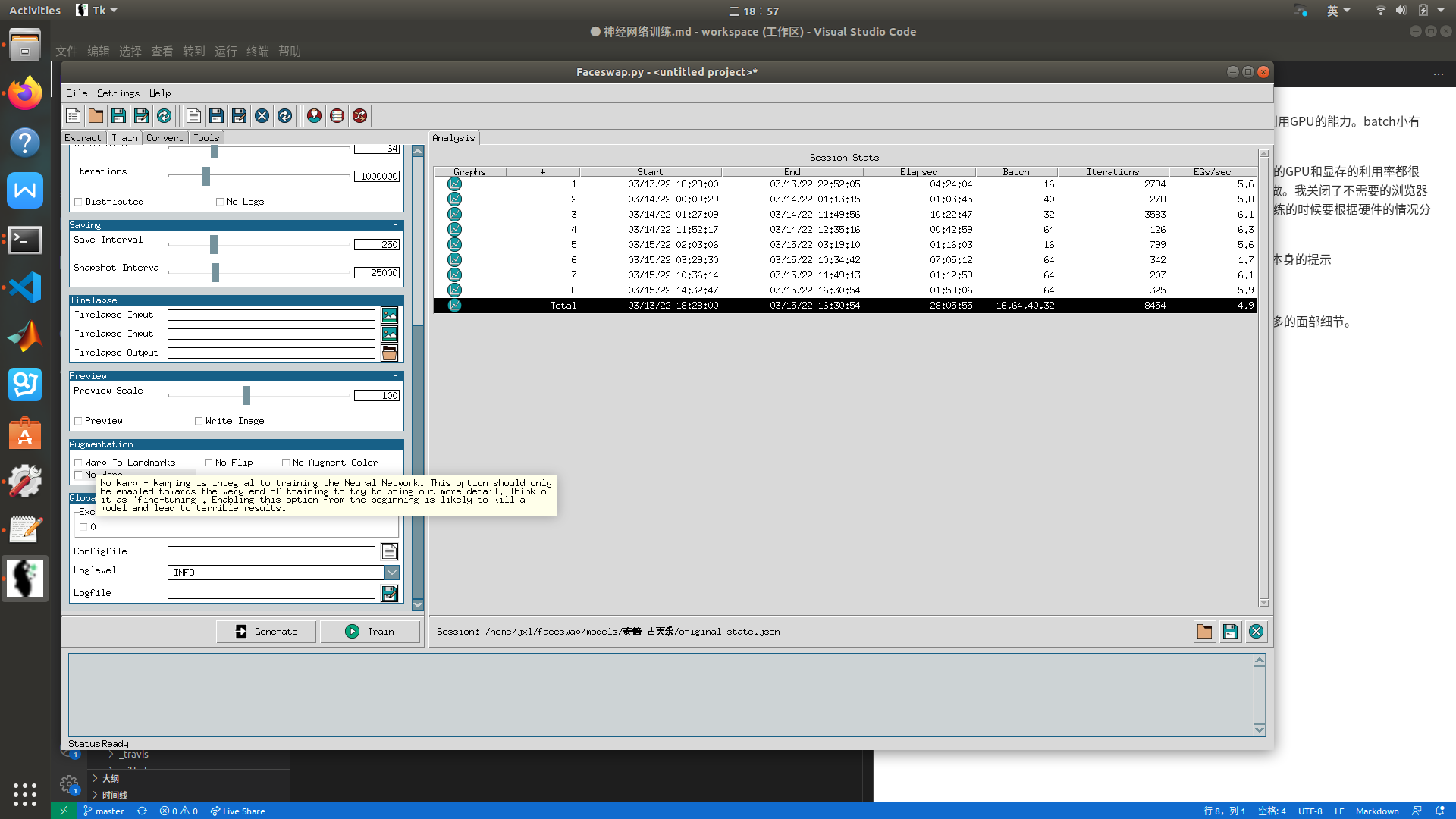The width and height of the screenshot is (1456, 819).
Task: Show graph for session 3
Action: pyautogui.click(x=454, y=215)
